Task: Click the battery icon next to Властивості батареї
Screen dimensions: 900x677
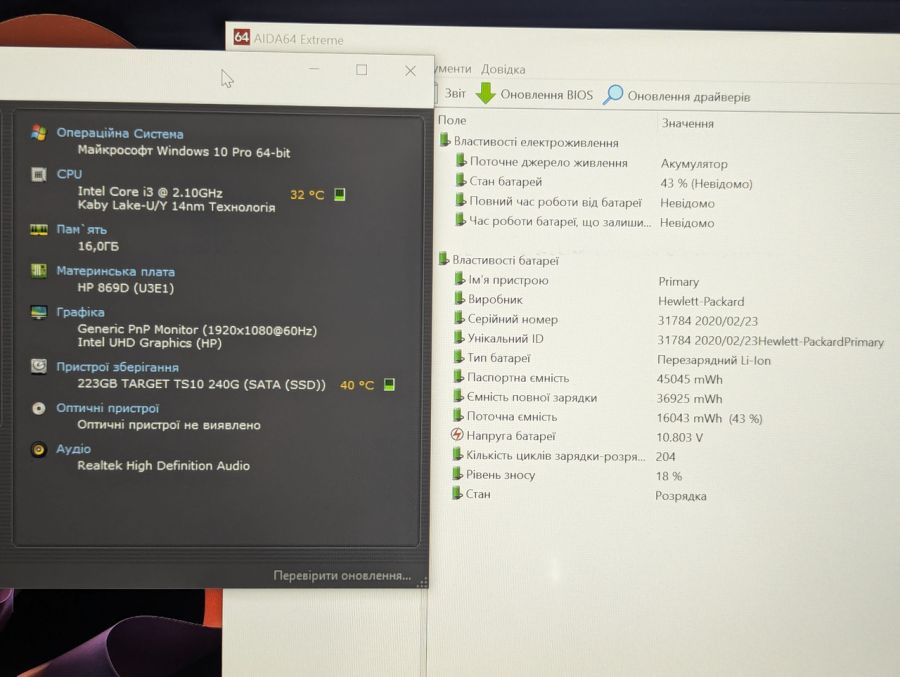Action: tap(443, 258)
